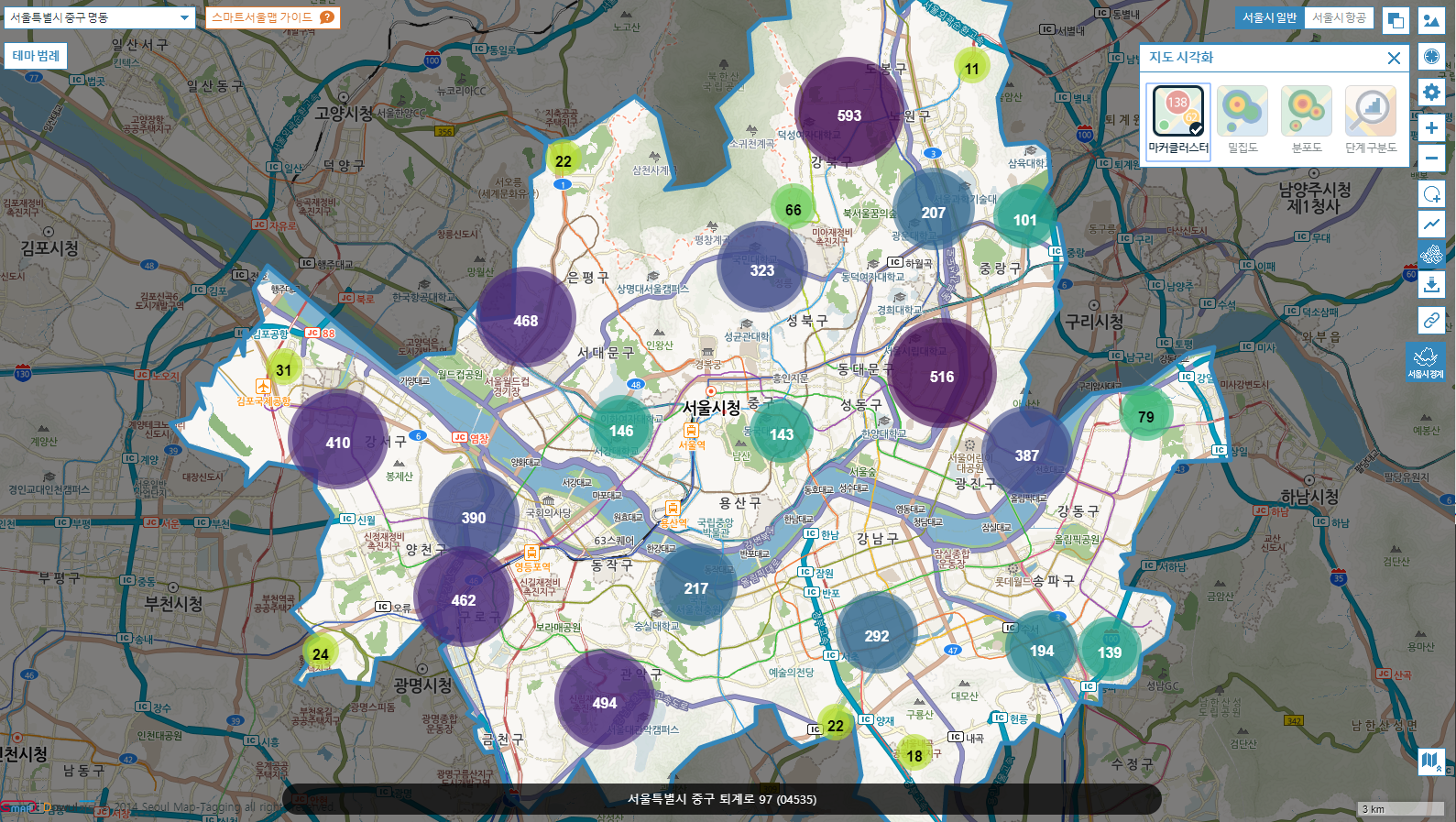
Task: Zoom in with the plus button
Action: (x=1431, y=127)
